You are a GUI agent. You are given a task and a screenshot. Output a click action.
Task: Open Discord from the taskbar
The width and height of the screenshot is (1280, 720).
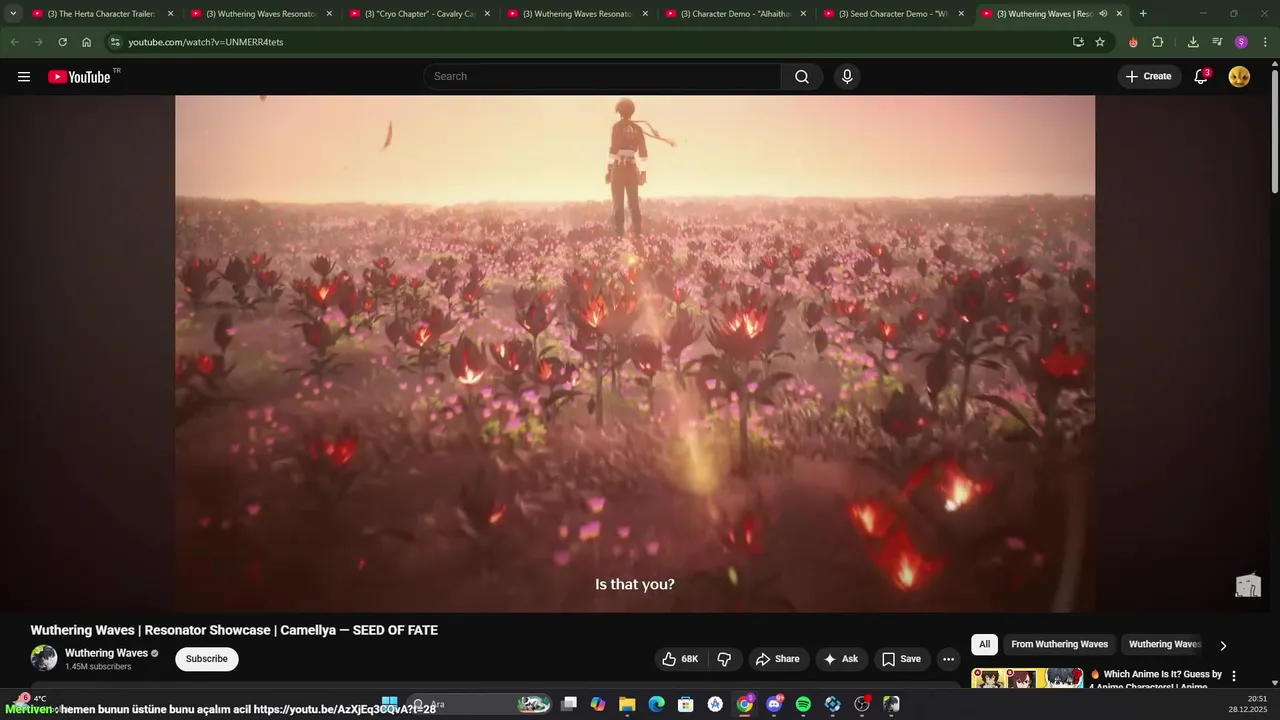click(774, 704)
